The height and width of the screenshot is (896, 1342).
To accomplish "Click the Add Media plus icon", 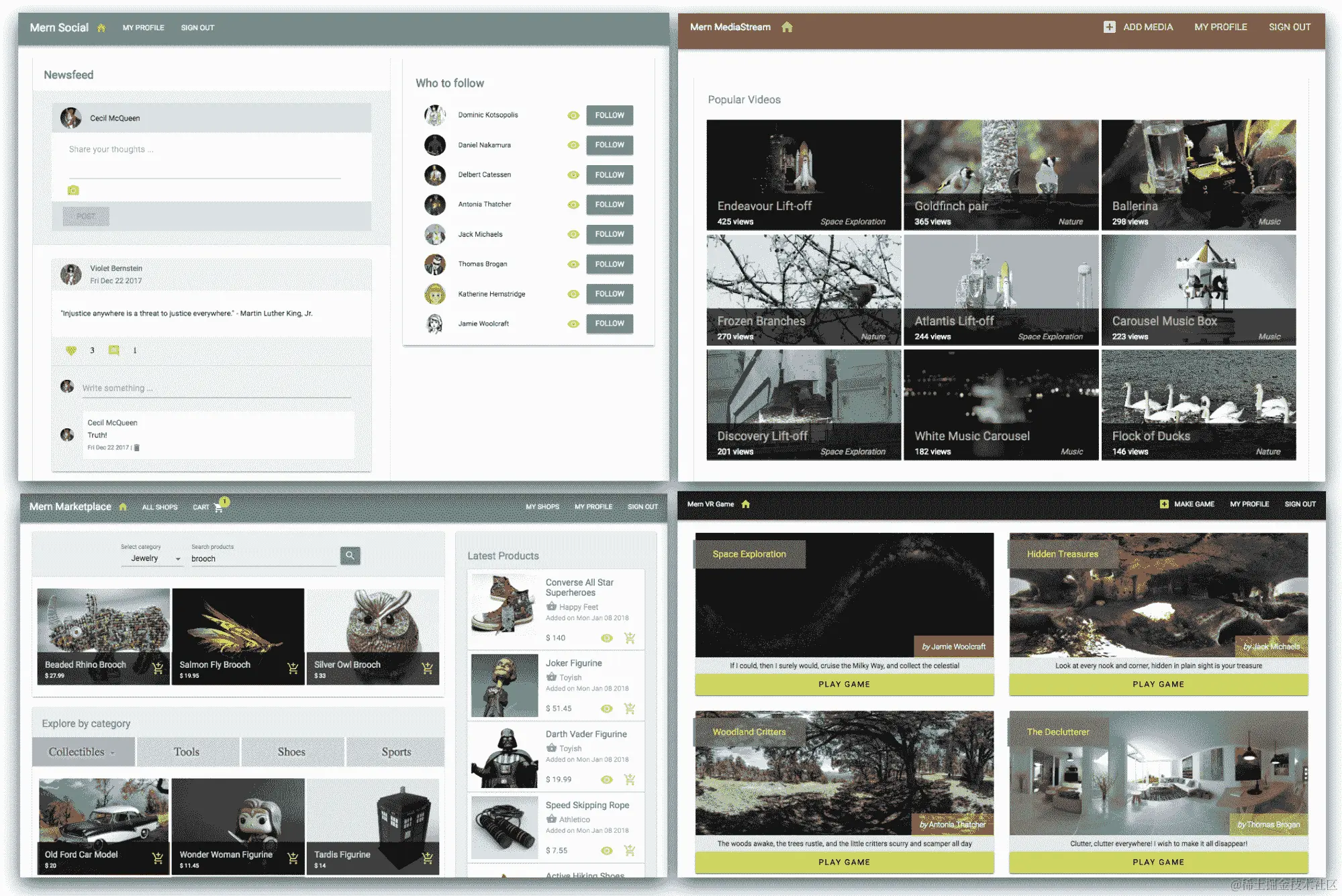I will (1109, 28).
